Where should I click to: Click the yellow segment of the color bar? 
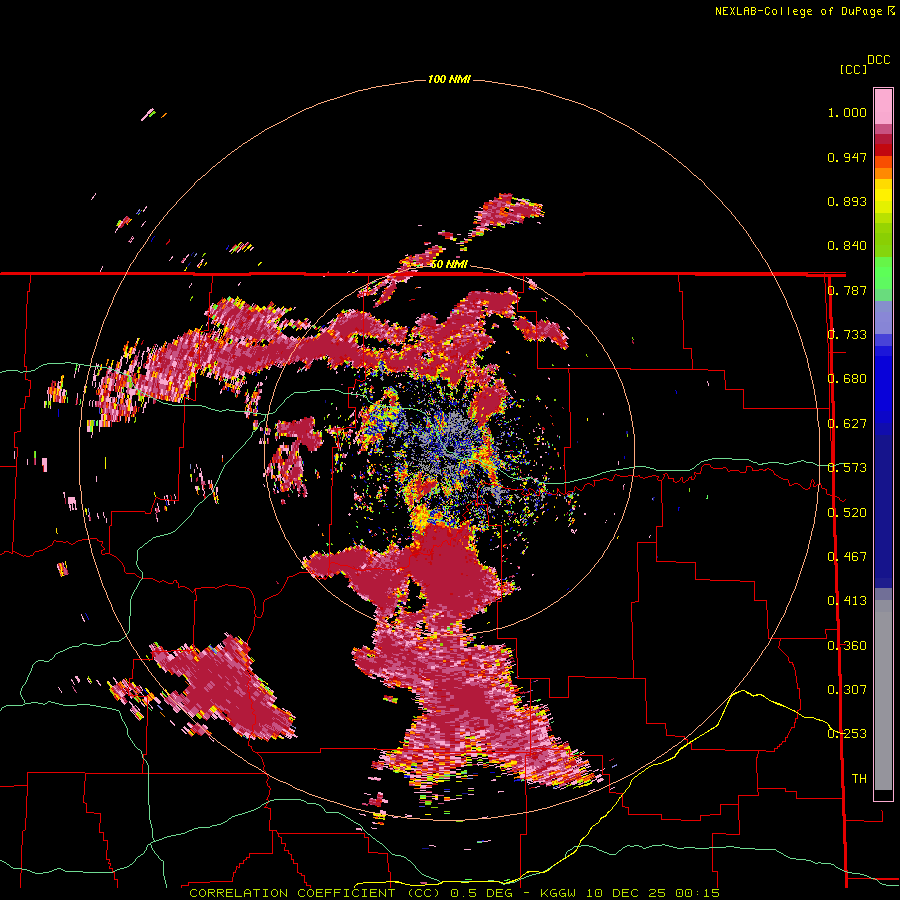click(x=883, y=196)
